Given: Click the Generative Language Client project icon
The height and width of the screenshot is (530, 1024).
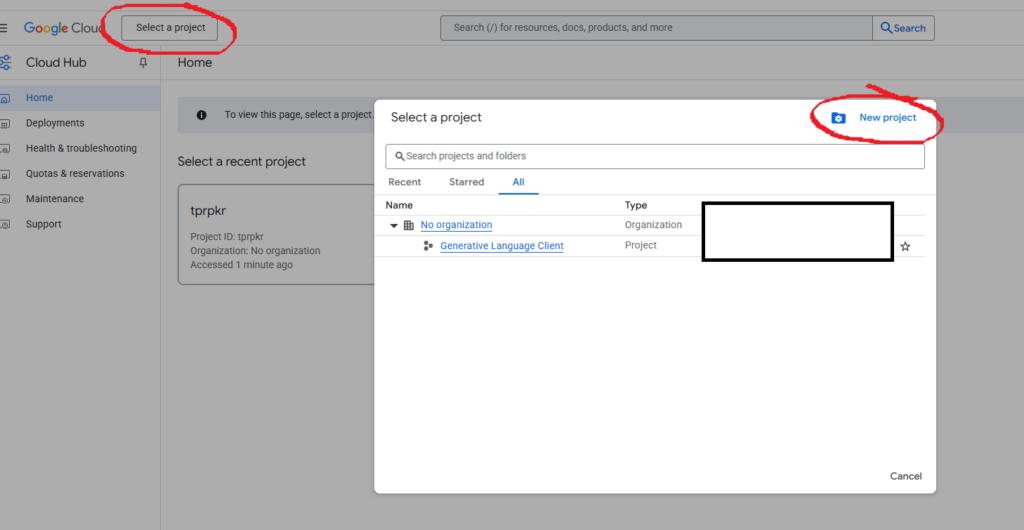Looking at the screenshot, I should (428, 246).
